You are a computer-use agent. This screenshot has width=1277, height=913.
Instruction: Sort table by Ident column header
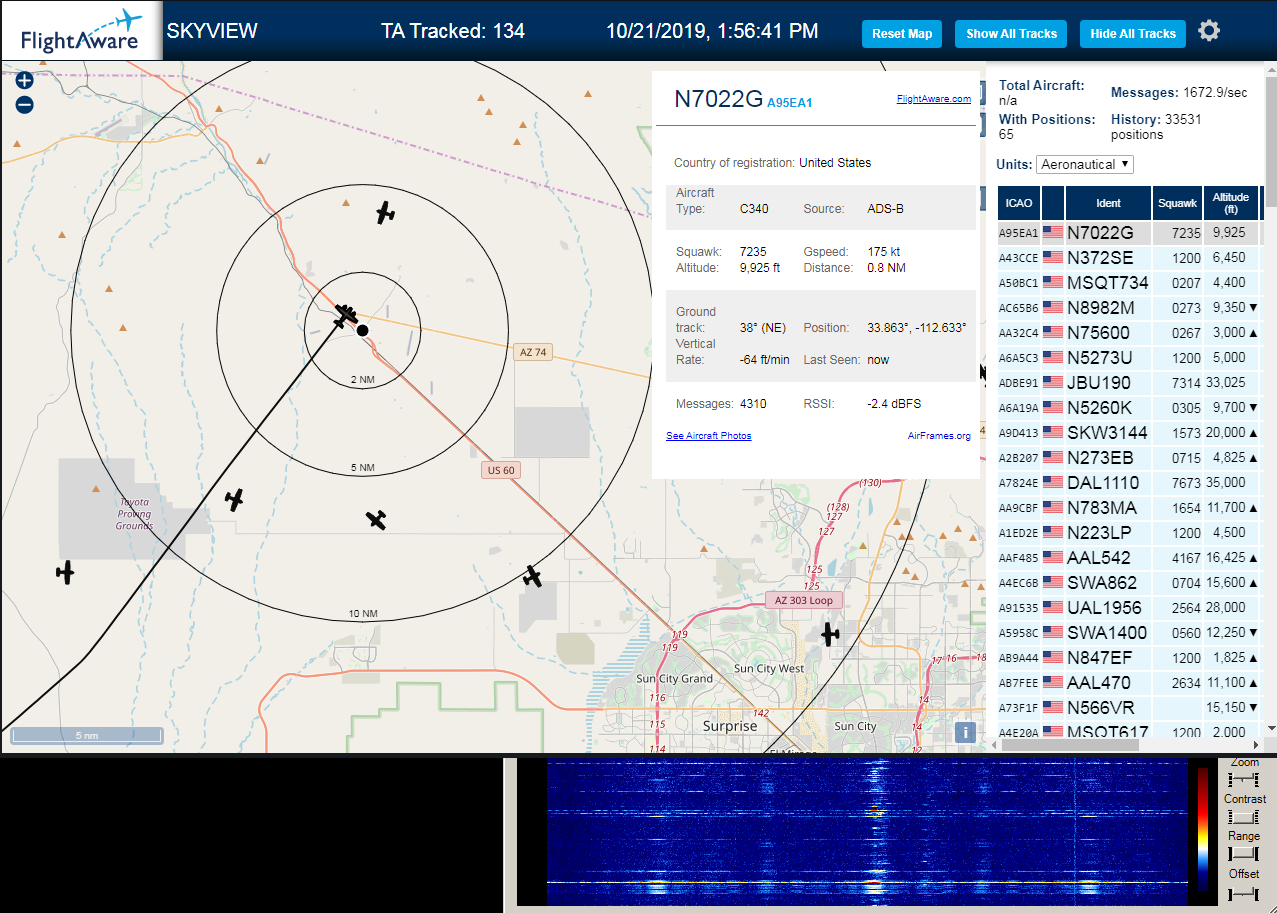pos(1109,203)
